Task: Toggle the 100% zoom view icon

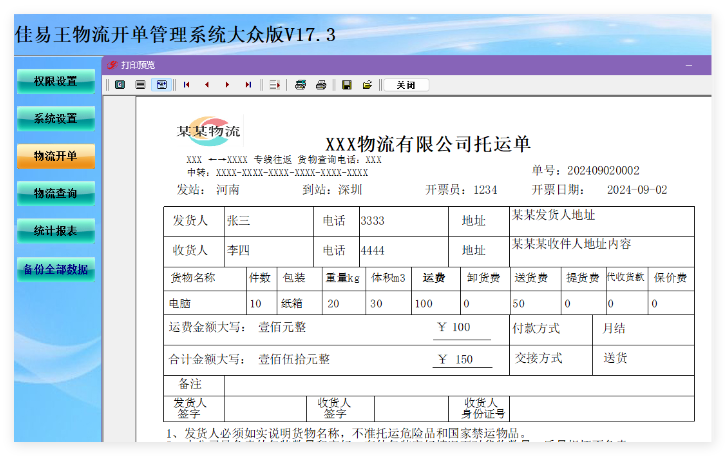Action: point(162,85)
